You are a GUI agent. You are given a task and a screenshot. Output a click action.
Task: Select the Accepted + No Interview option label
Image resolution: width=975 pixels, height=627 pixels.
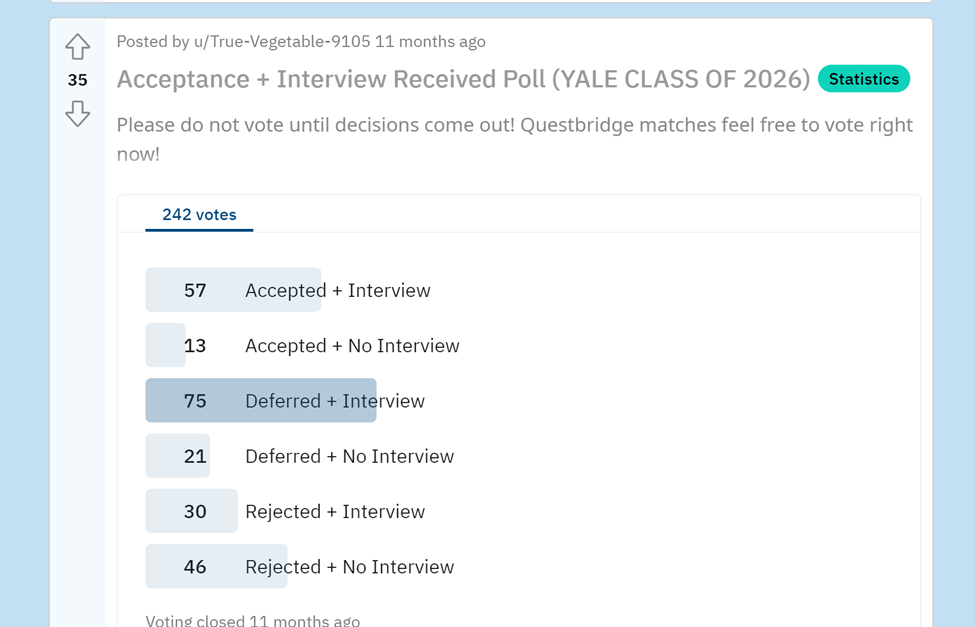352,346
